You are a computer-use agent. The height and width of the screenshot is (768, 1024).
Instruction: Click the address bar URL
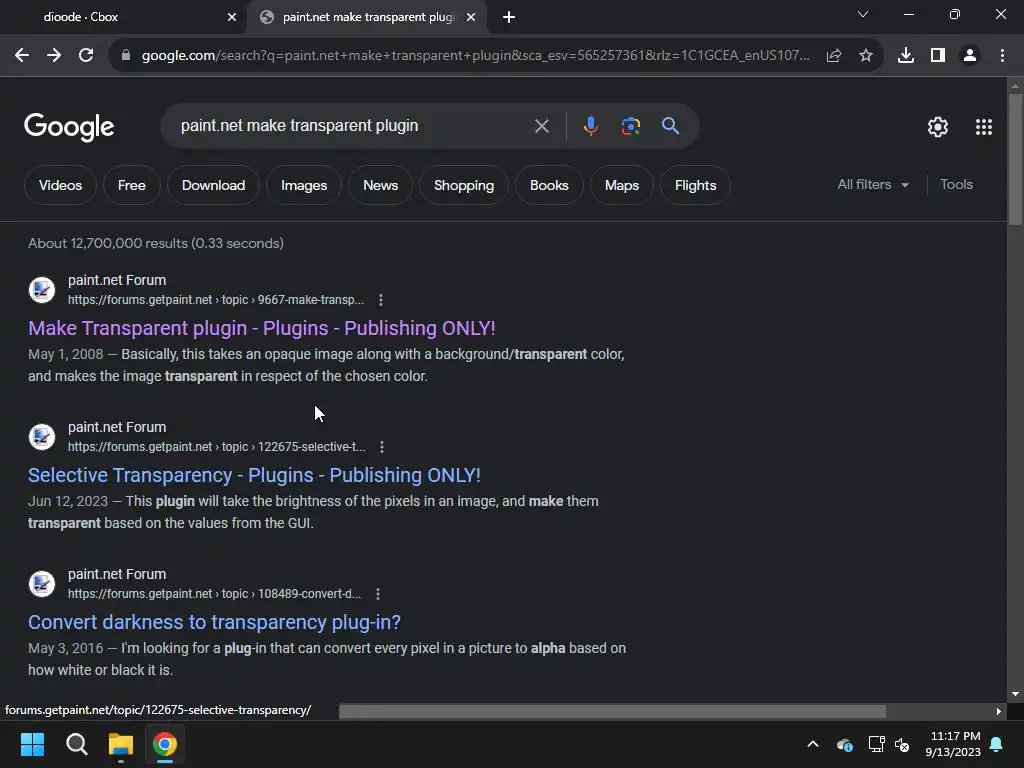475,56
